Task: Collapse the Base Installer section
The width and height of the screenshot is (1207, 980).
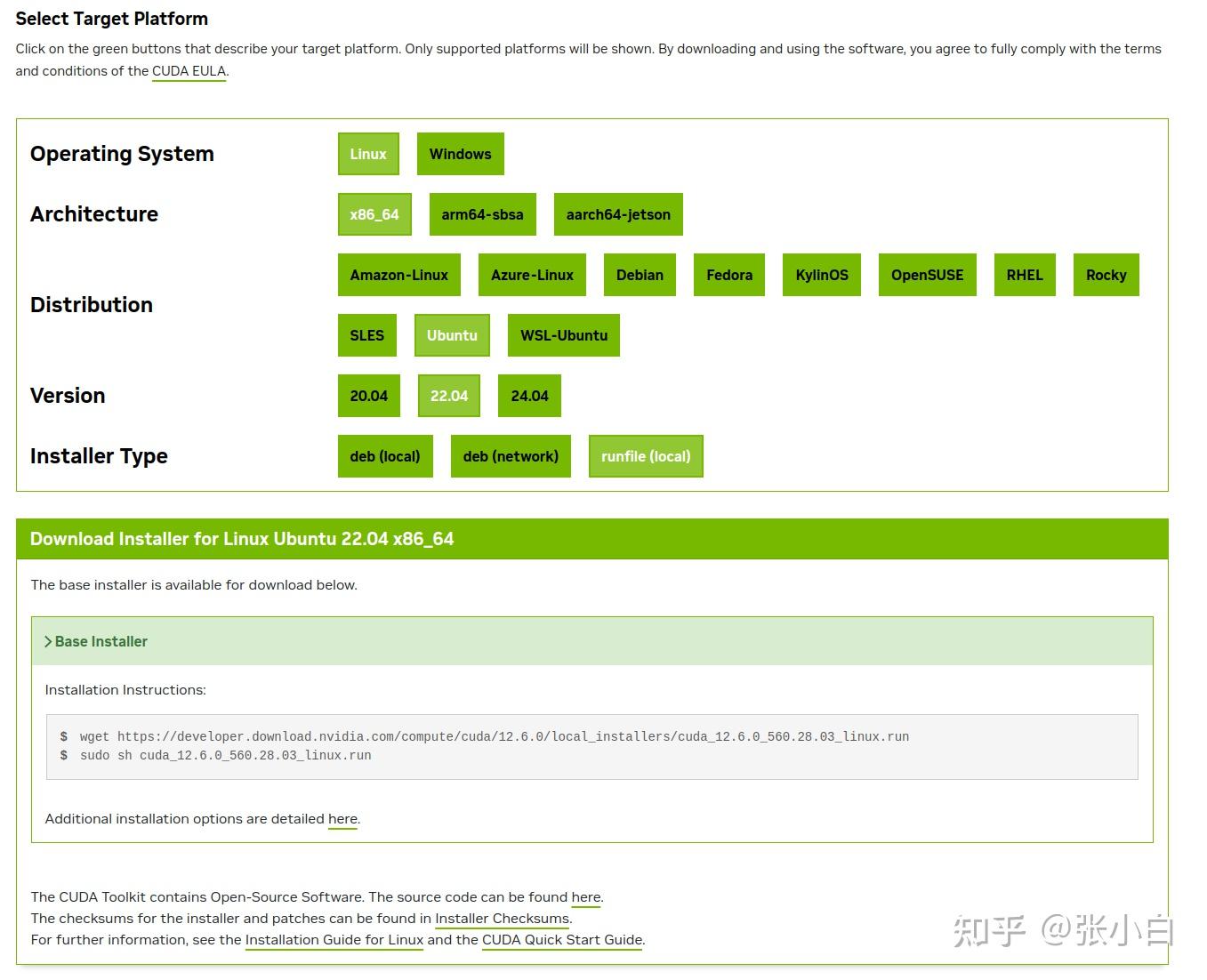Action: pos(592,641)
